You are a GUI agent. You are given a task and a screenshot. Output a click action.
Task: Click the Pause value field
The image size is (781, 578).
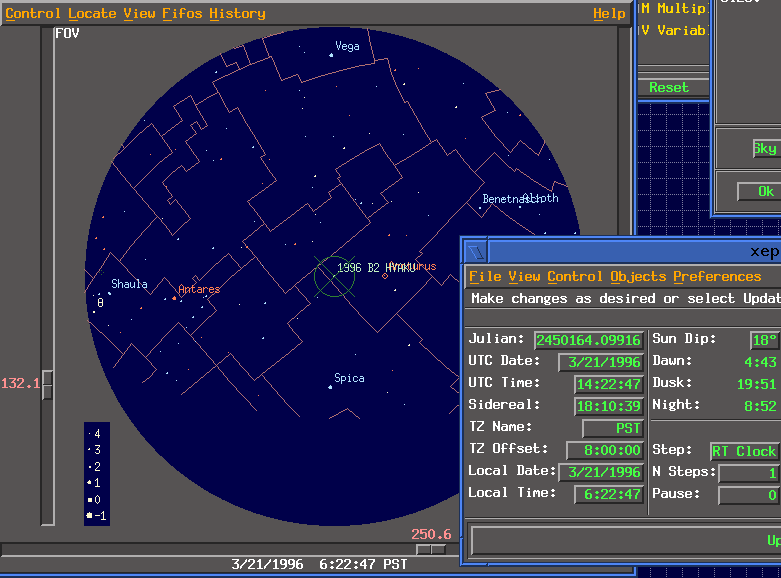(749, 495)
